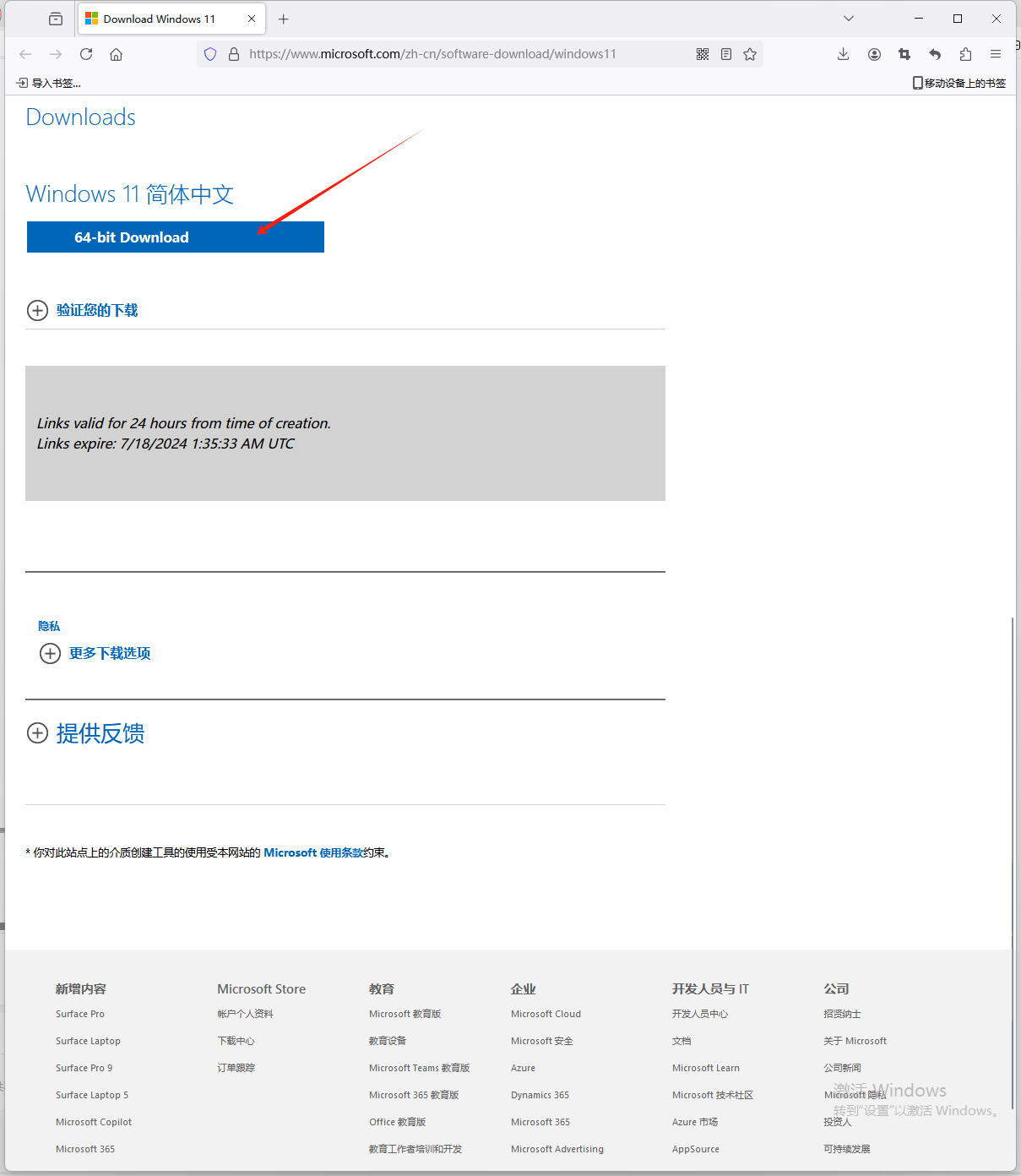Open Surface Laptop 5 footer link
This screenshot has width=1021, height=1176.
pos(92,1095)
